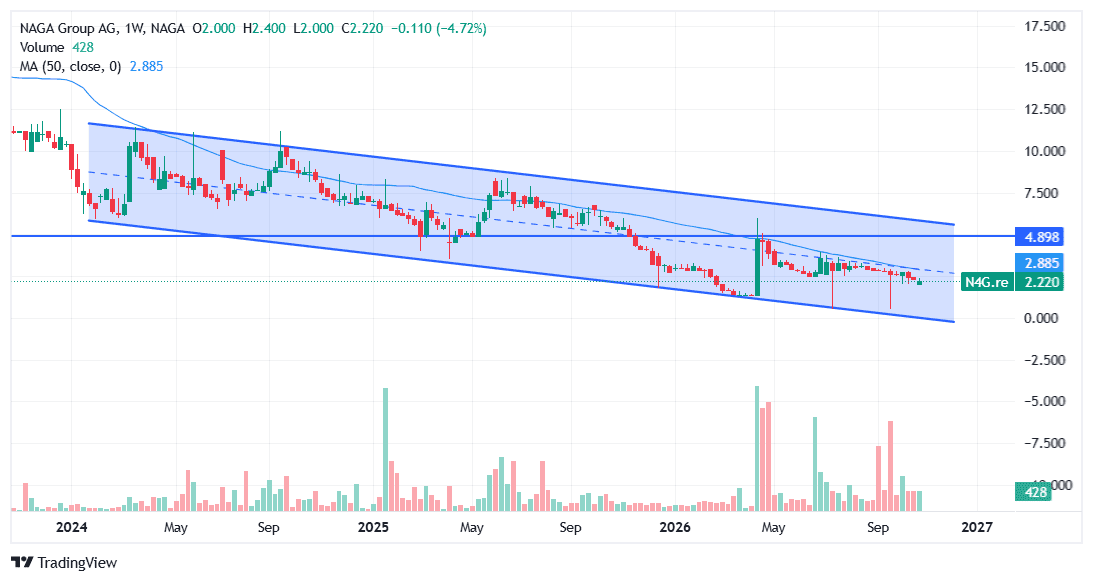Viewport: 1093px width, 582px height.
Task: Click the 17.500 price axis label
Action: [1044, 26]
